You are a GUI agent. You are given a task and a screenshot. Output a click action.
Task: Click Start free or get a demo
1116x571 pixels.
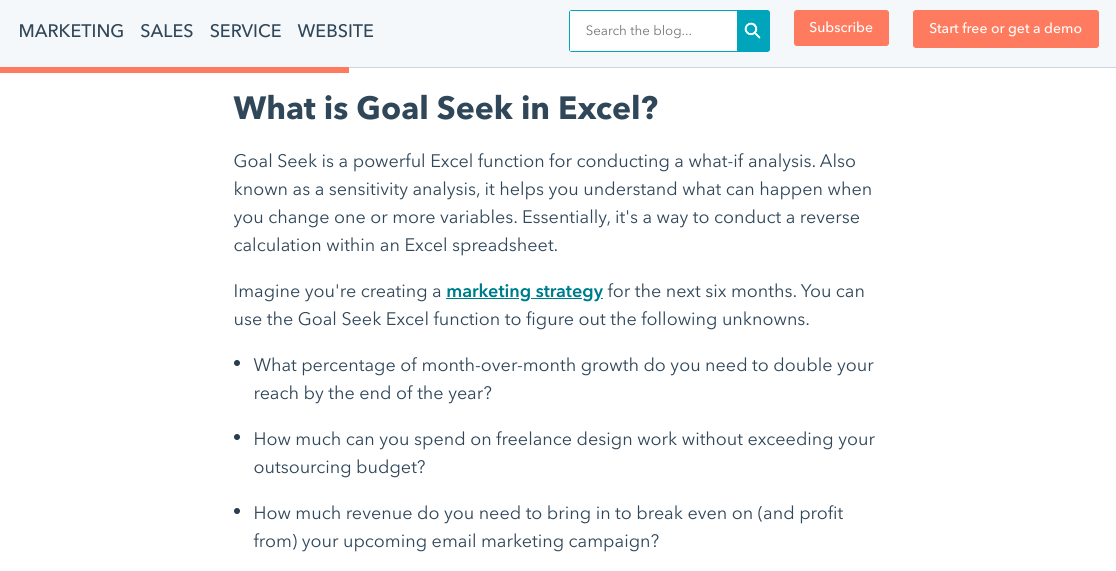(1006, 28)
